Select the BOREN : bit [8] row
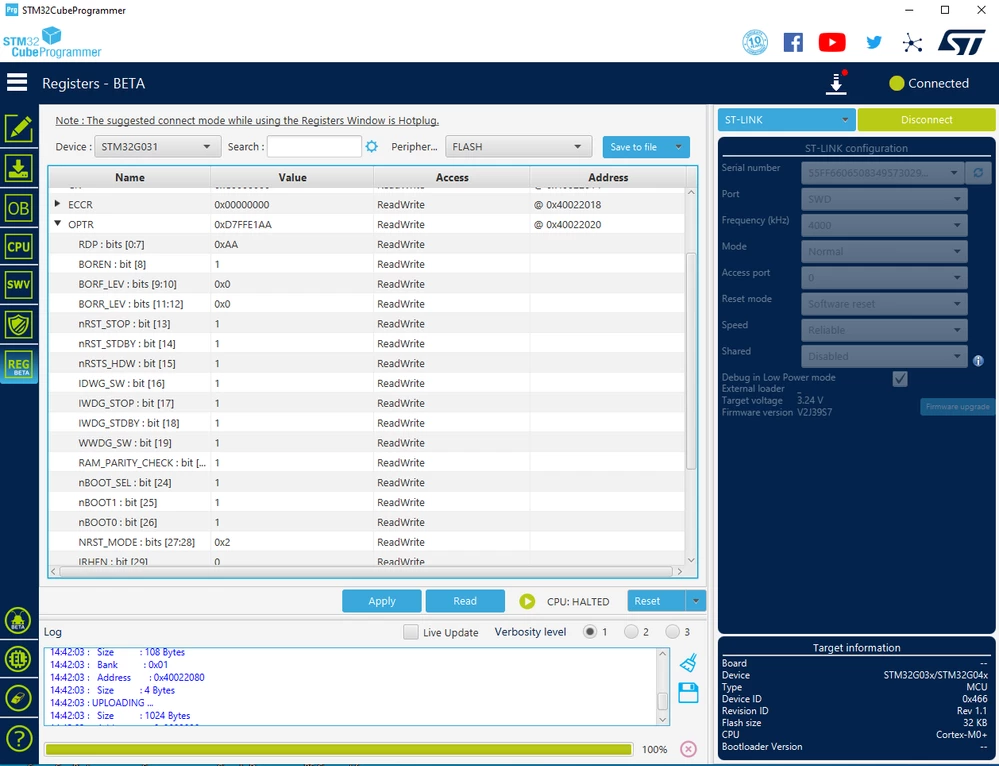This screenshot has width=999, height=766. 367,264
